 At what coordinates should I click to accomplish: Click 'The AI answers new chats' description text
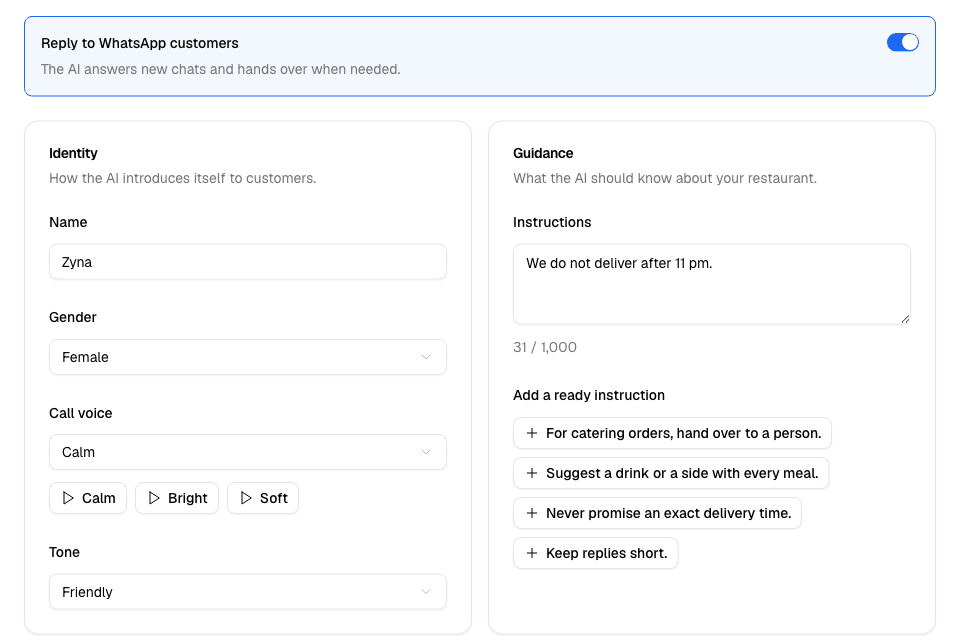(x=220, y=69)
